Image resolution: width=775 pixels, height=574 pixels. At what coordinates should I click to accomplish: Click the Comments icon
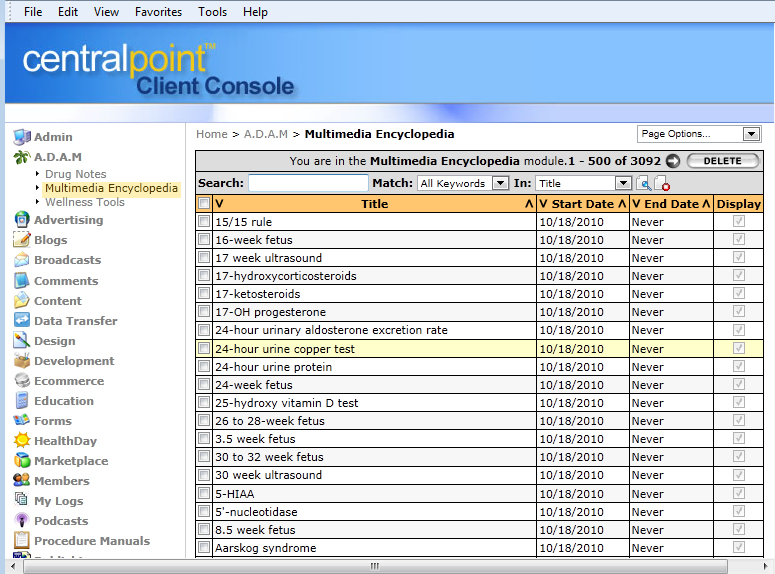(x=22, y=280)
